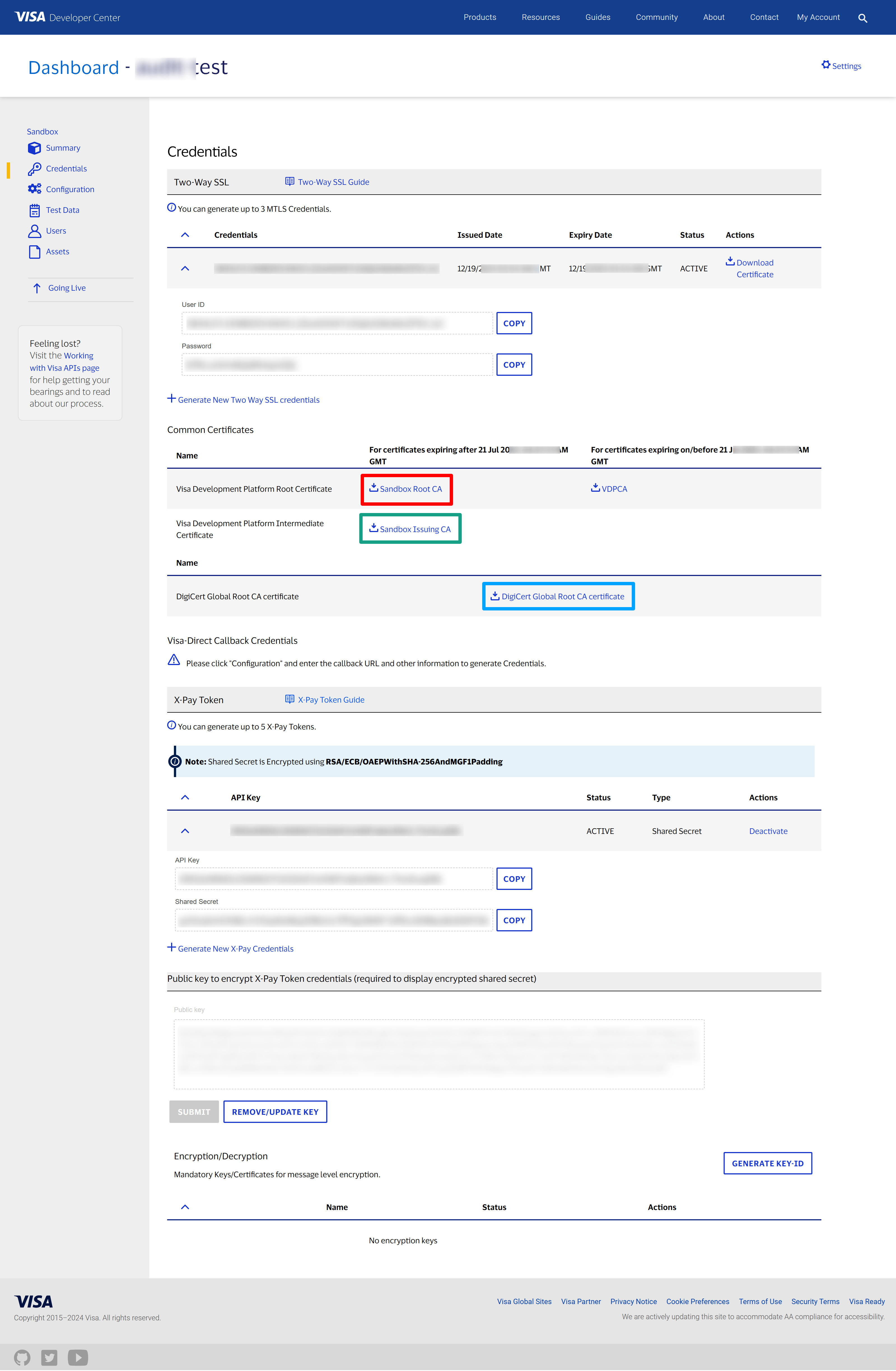
Task: Click the Visa Developer Center logo
Action: (x=67, y=17)
